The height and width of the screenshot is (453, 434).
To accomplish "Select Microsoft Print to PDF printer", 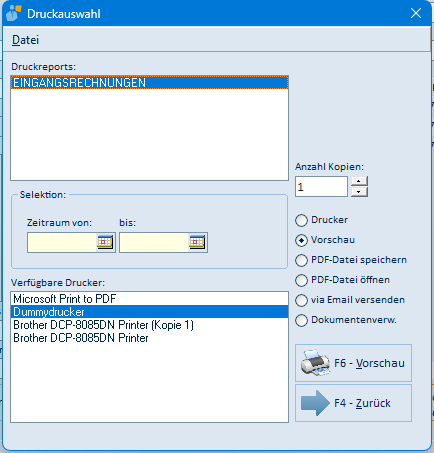I will pos(149,299).
